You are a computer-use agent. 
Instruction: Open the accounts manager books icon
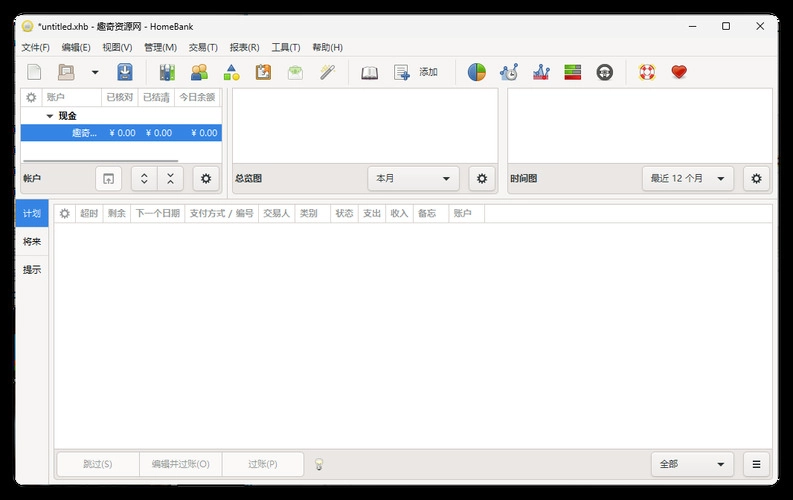167,72
